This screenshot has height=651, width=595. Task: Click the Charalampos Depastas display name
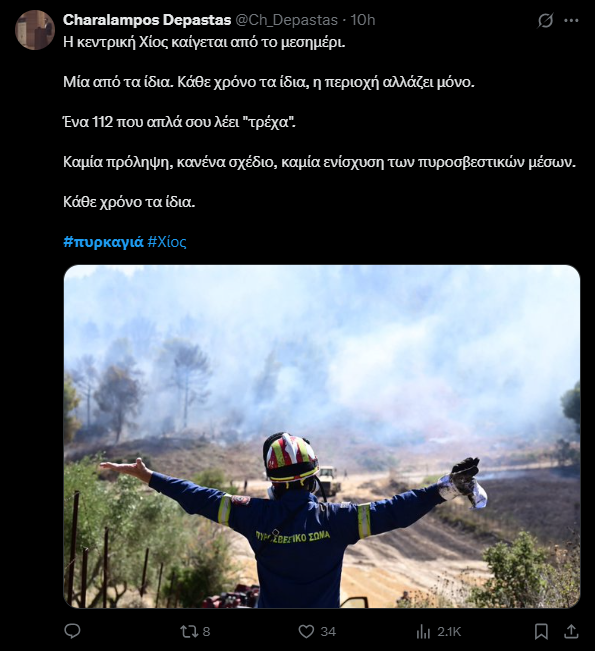[147, 20]
